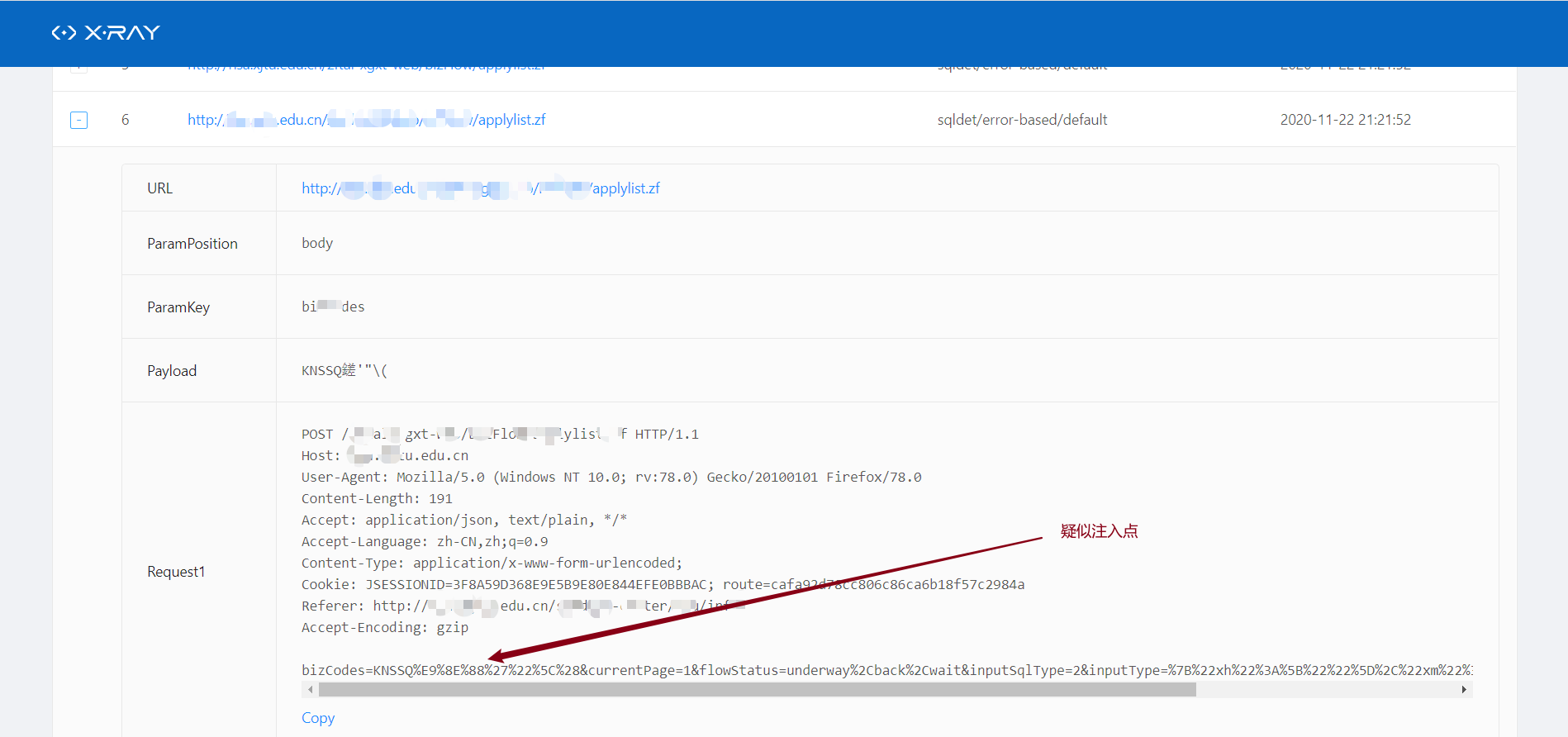The height and width of the screenshot is (737, 1568).
Task: Click the ParamPosition label
Action: (192, 243)
